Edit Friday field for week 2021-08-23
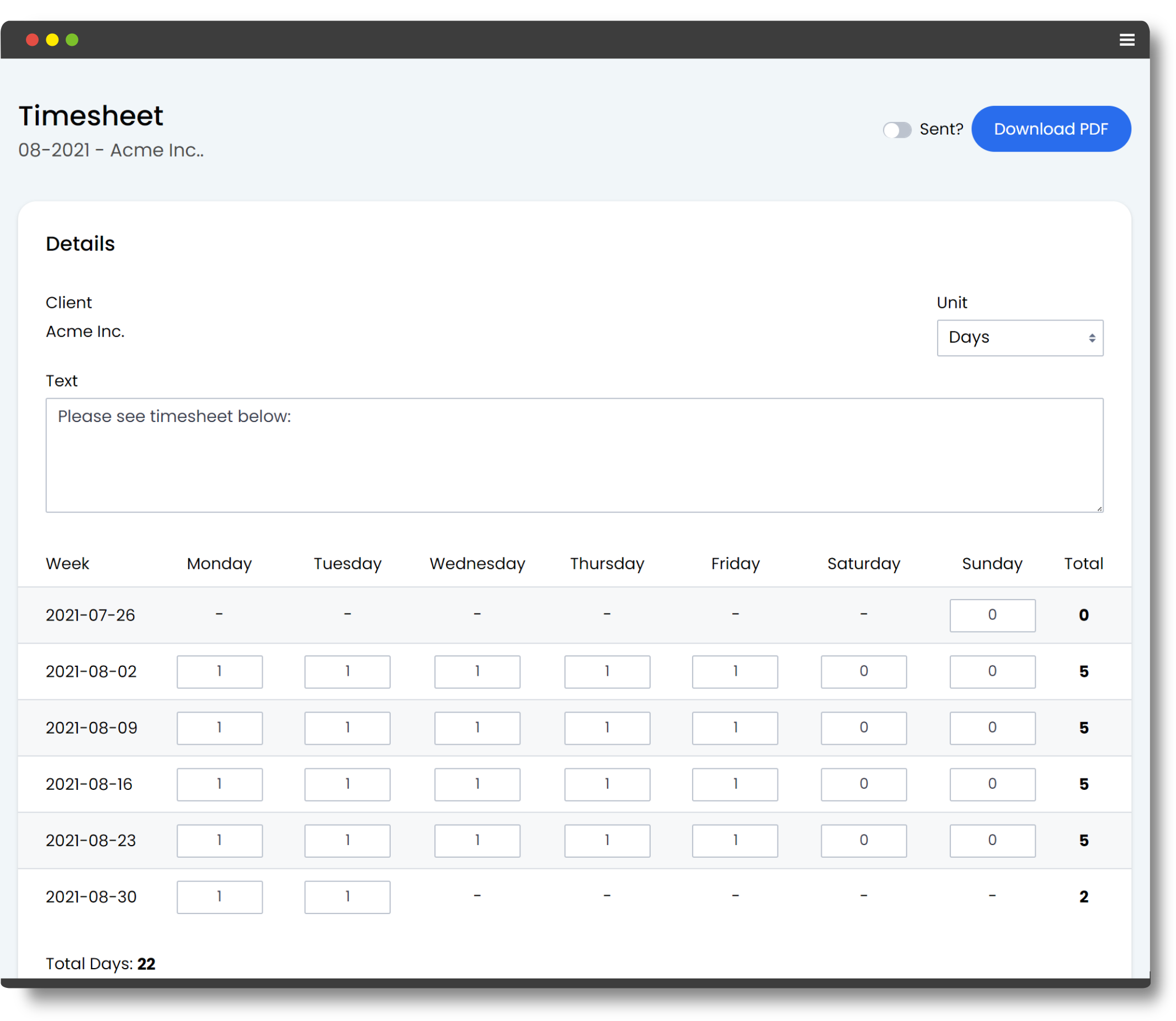1176x1021 pixels. [735, 841]
